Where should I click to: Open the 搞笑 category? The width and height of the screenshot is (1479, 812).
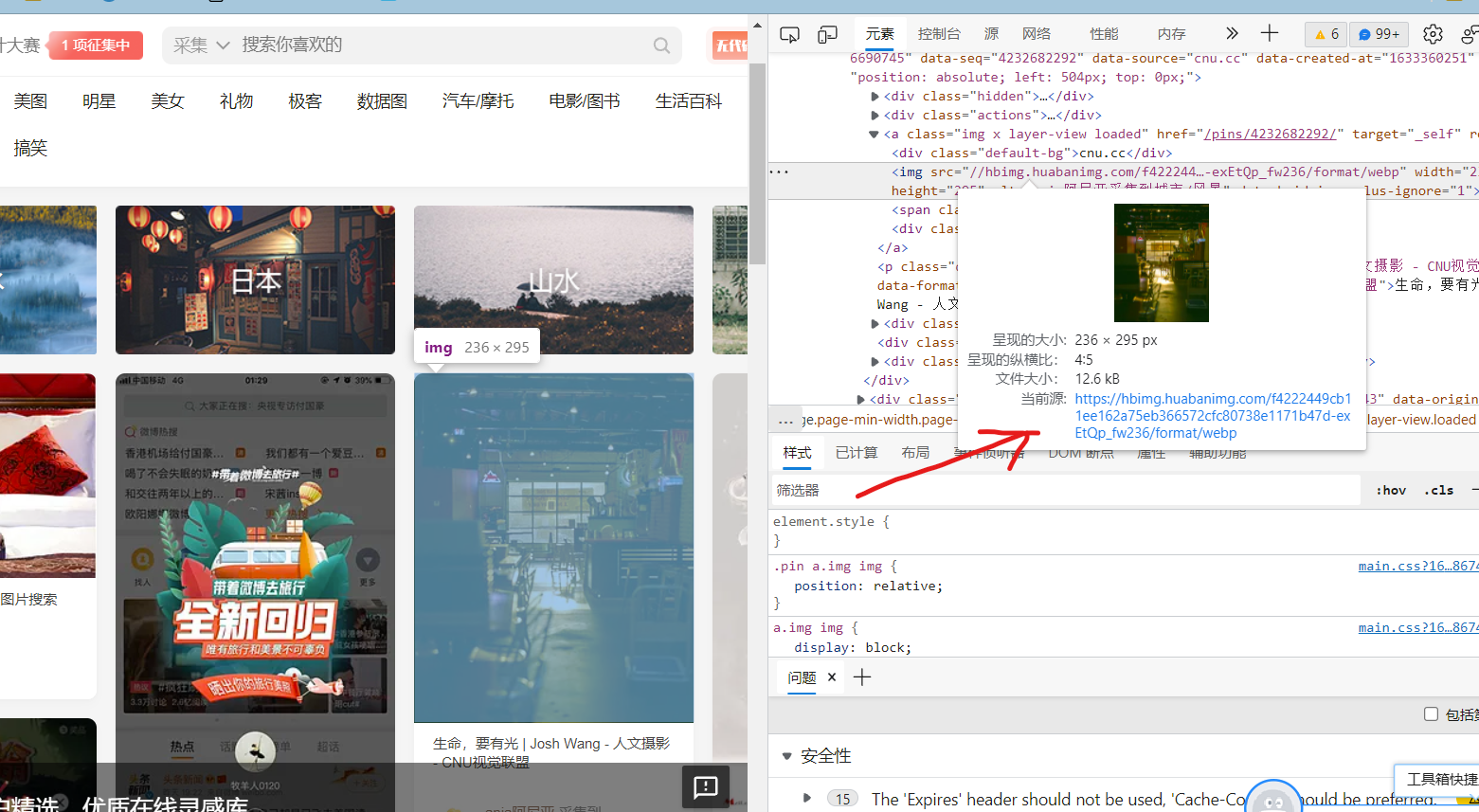[x=30, y=148]
